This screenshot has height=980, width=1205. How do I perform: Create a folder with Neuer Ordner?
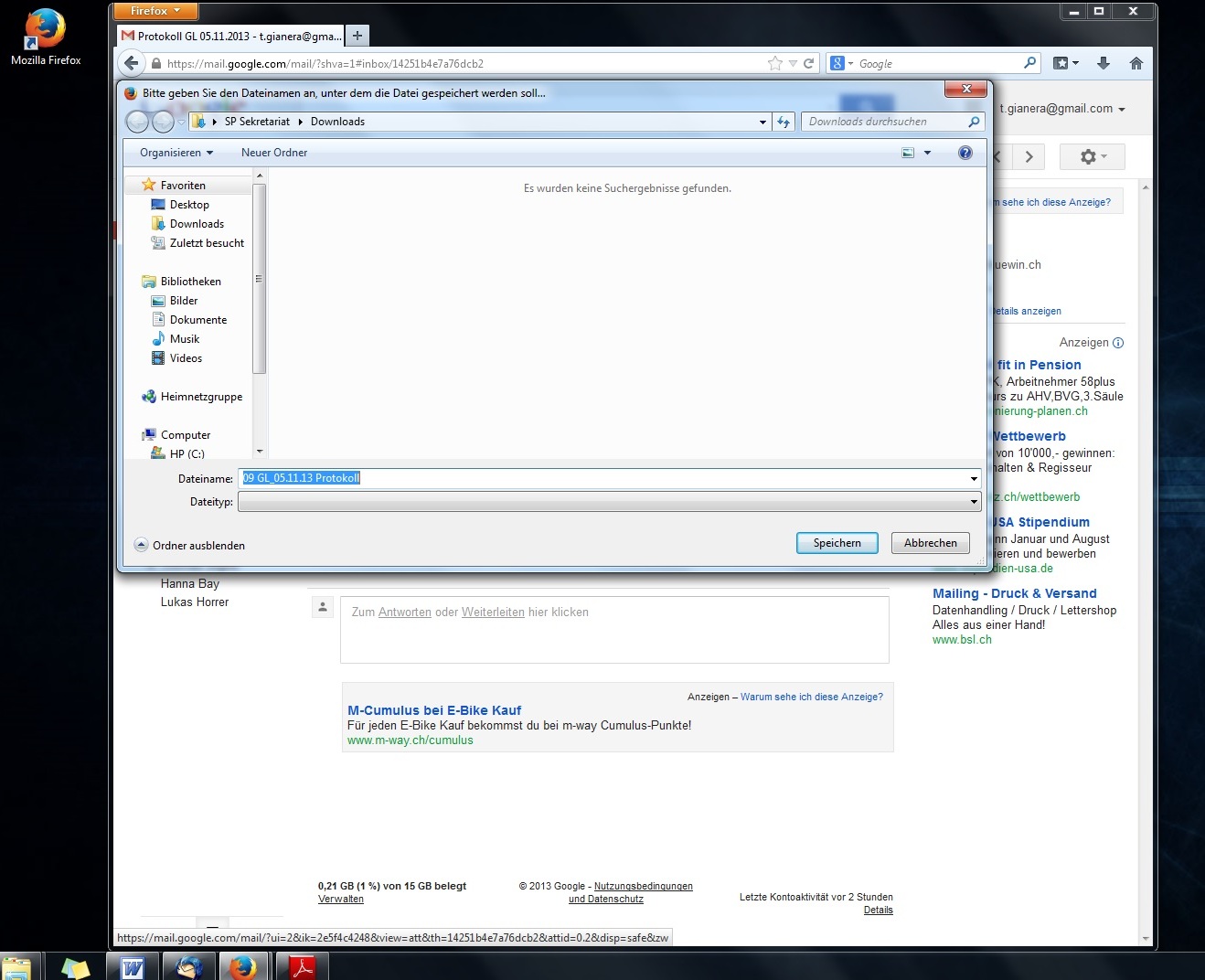274,153
